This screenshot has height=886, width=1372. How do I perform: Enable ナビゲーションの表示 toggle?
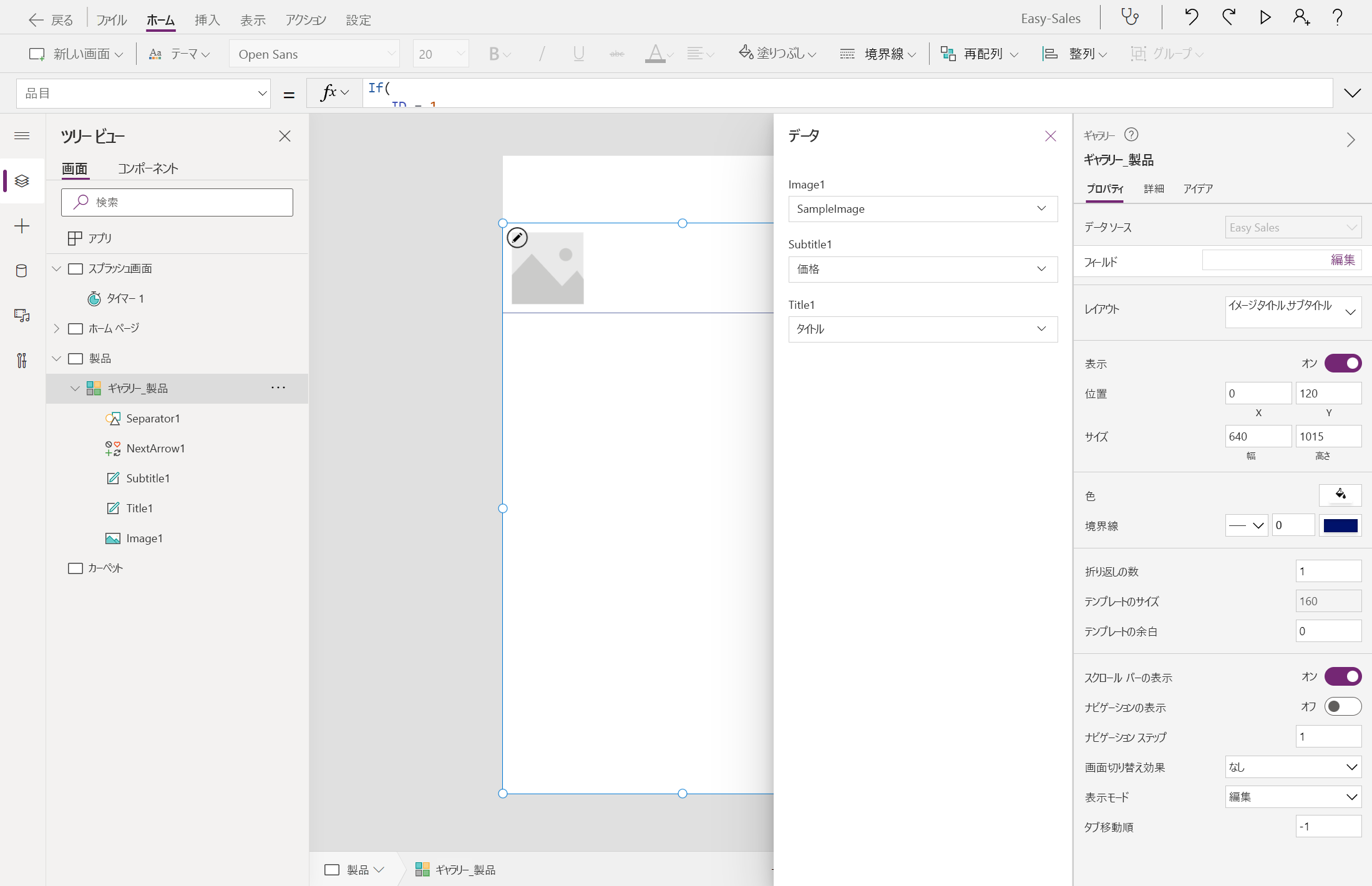coord(1343,706)
